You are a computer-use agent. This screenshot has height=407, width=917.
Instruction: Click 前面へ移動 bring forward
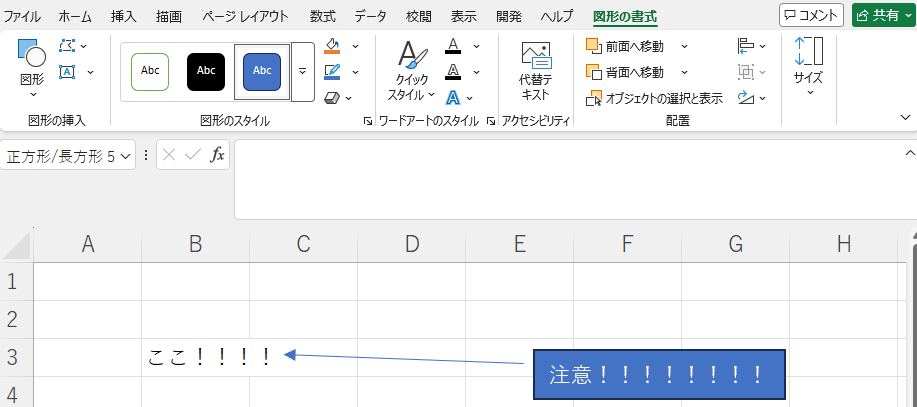[625, 46]
